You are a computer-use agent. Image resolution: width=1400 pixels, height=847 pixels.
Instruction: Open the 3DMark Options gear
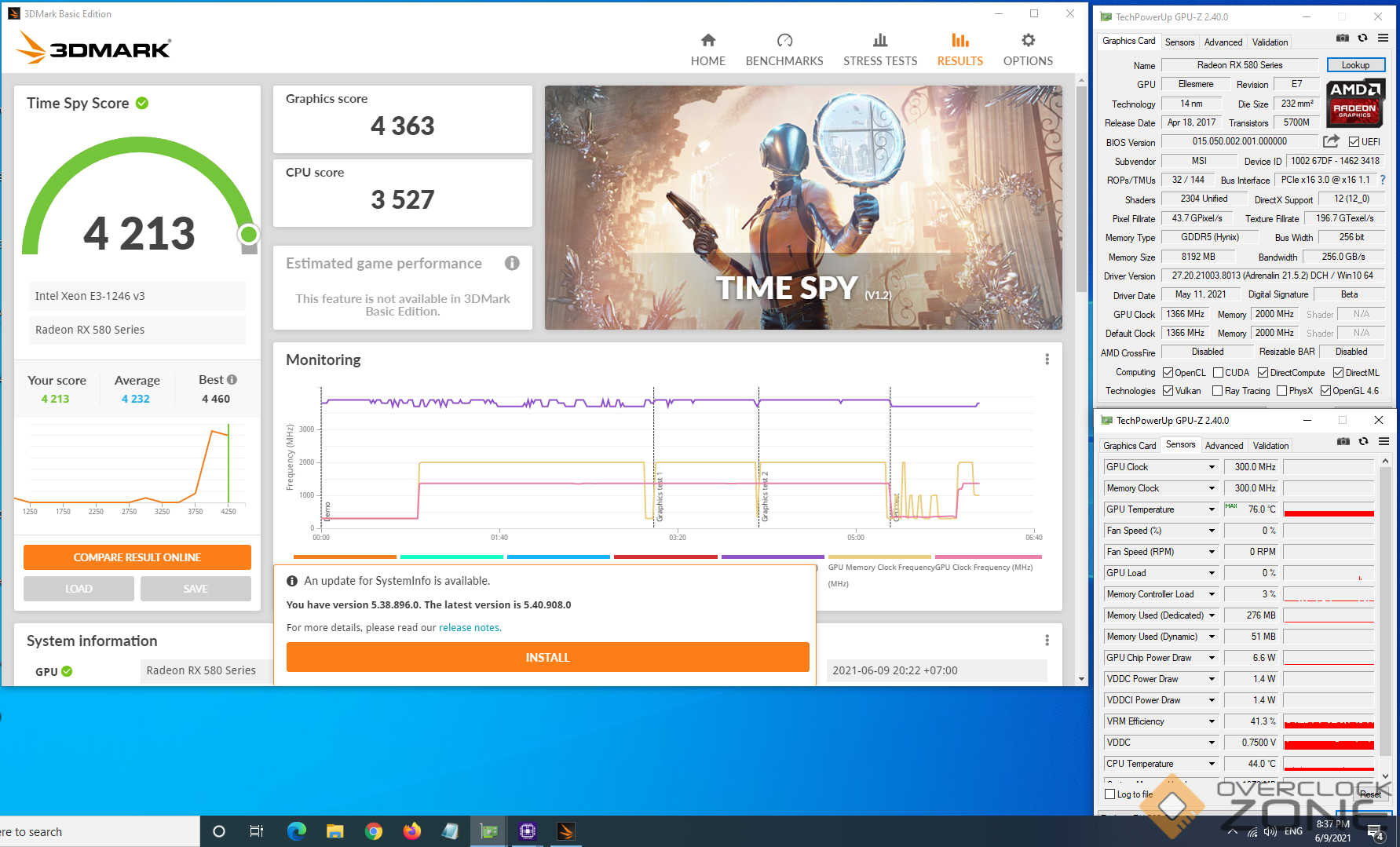click(x=1027, y=49)
